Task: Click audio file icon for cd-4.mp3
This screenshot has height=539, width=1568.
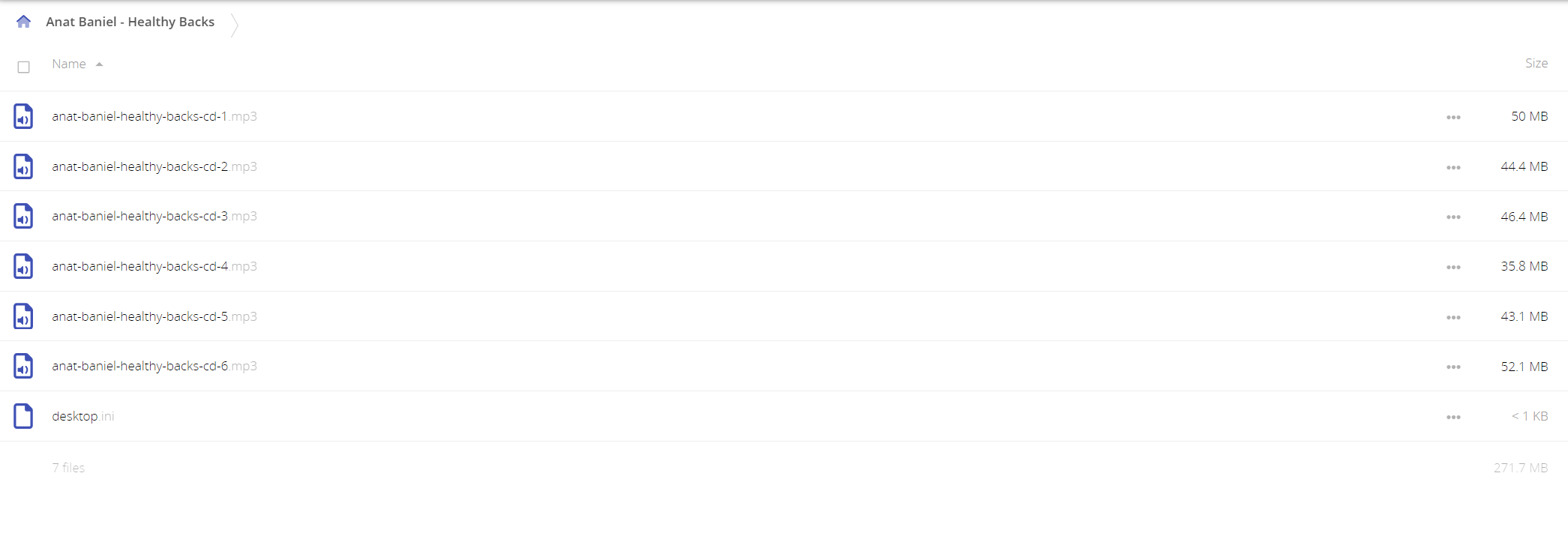Action: click(x=23, y=266)
